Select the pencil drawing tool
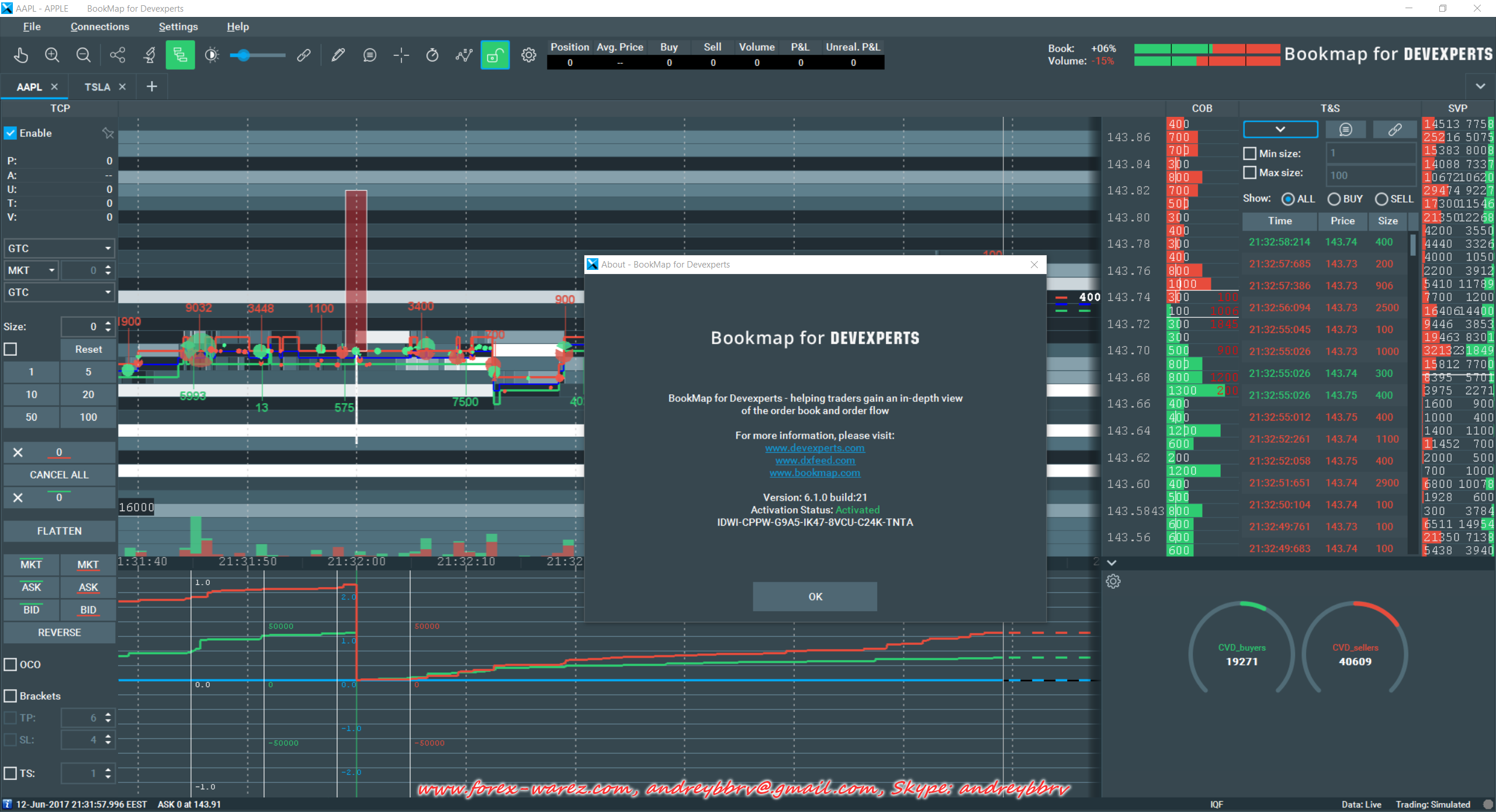 (x=338, y=55)
